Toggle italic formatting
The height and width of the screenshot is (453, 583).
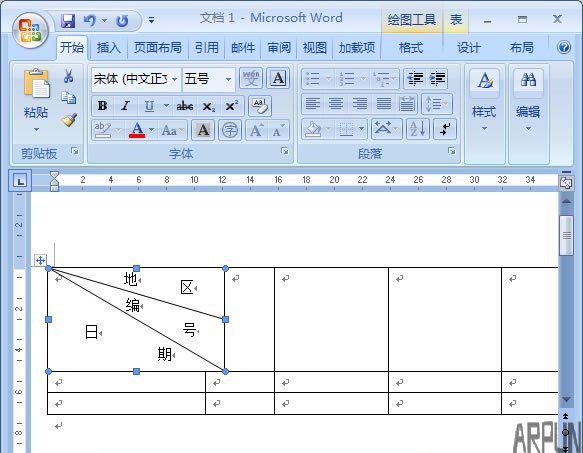[x=125, y=106]
